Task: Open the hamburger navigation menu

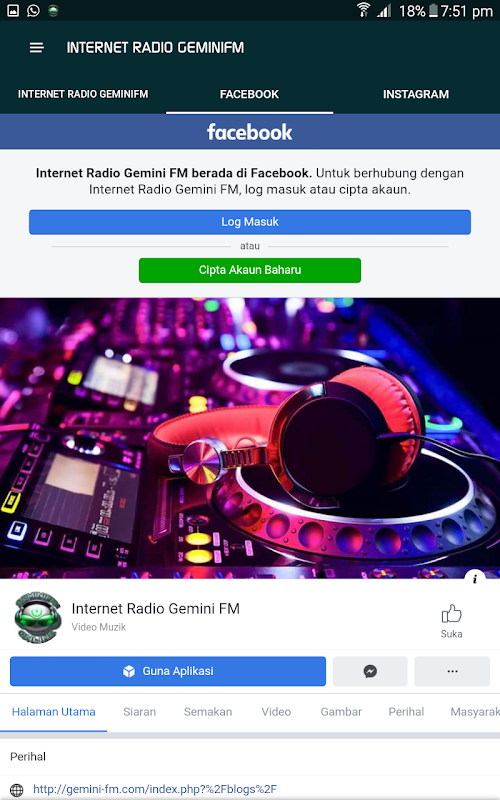Action: tap(36, 48)
